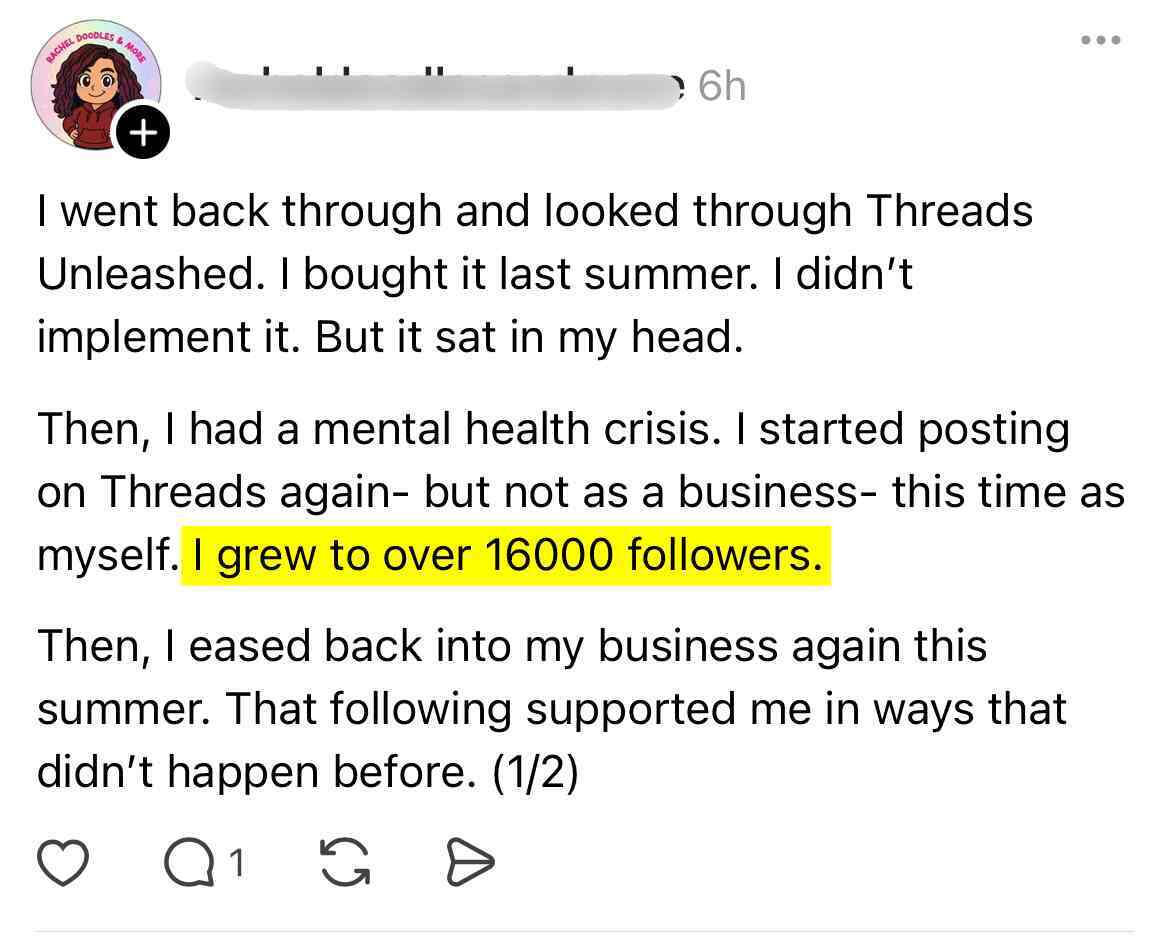Screen dimensions: 1170x941
Task: Open replies via the comment bubble icon
Action: pos(185,864)
